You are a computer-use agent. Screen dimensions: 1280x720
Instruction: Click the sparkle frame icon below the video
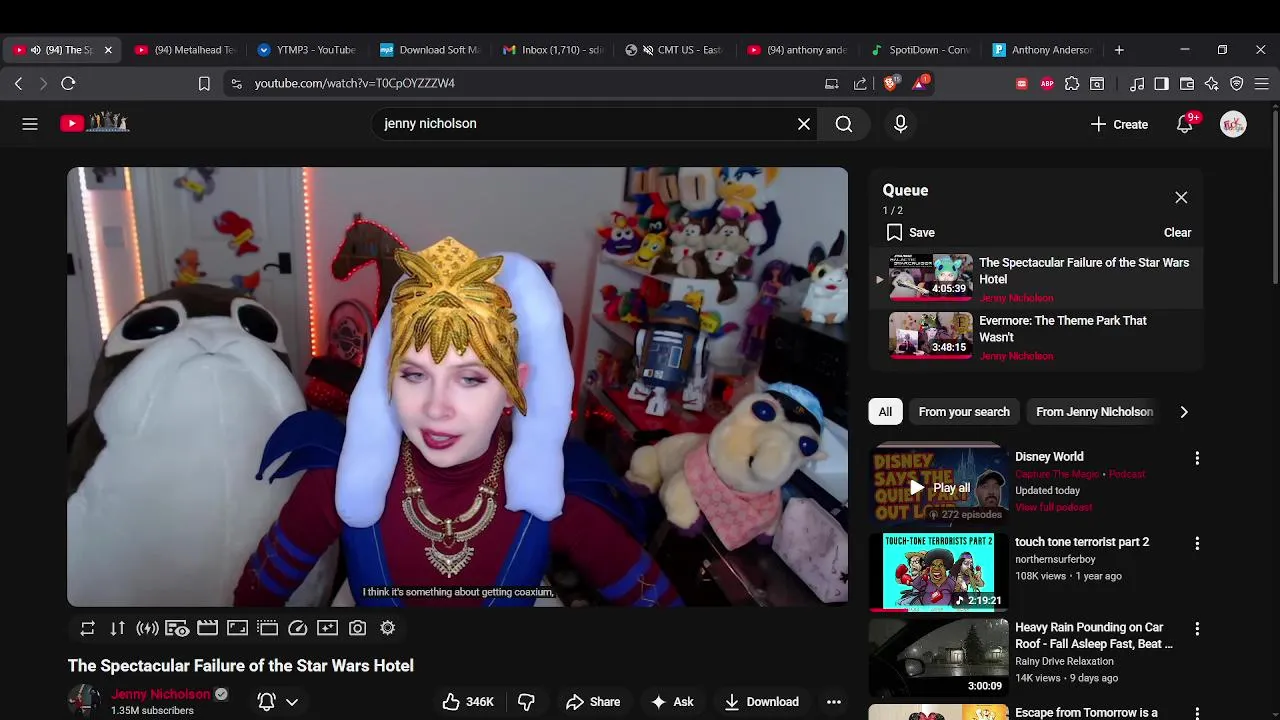pyautogui.click(x=327, y=628)
